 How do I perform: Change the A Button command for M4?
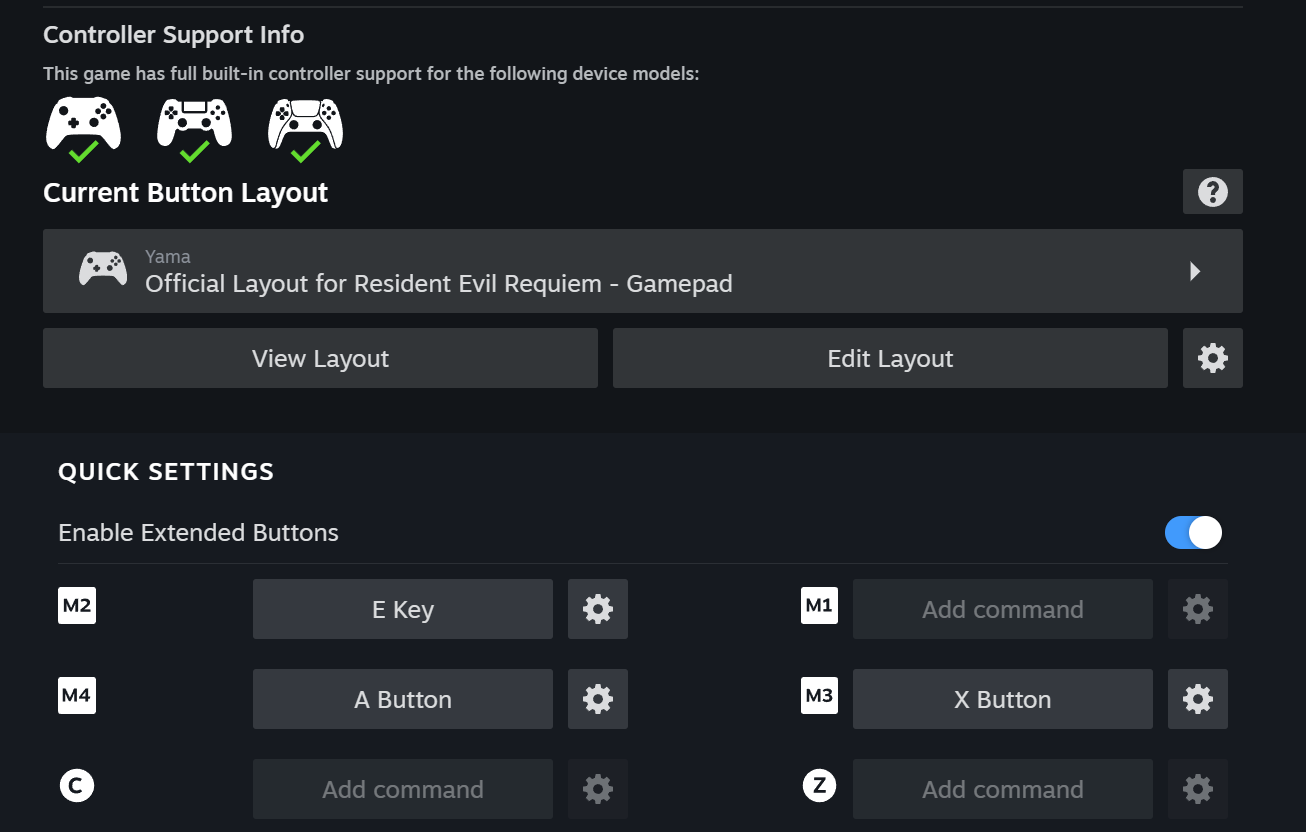click(402, 699)
